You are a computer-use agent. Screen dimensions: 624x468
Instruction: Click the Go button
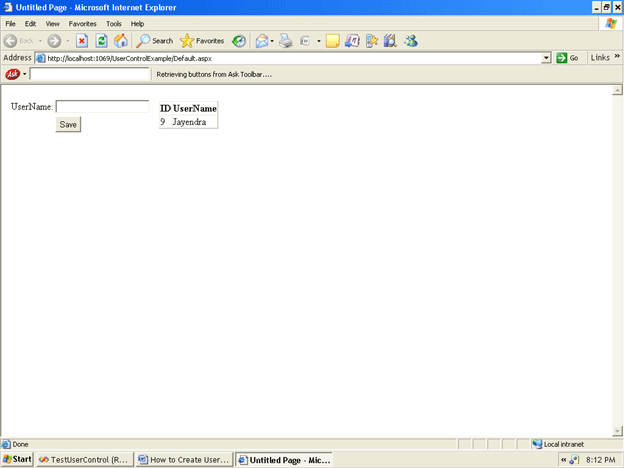click(568, 58)
